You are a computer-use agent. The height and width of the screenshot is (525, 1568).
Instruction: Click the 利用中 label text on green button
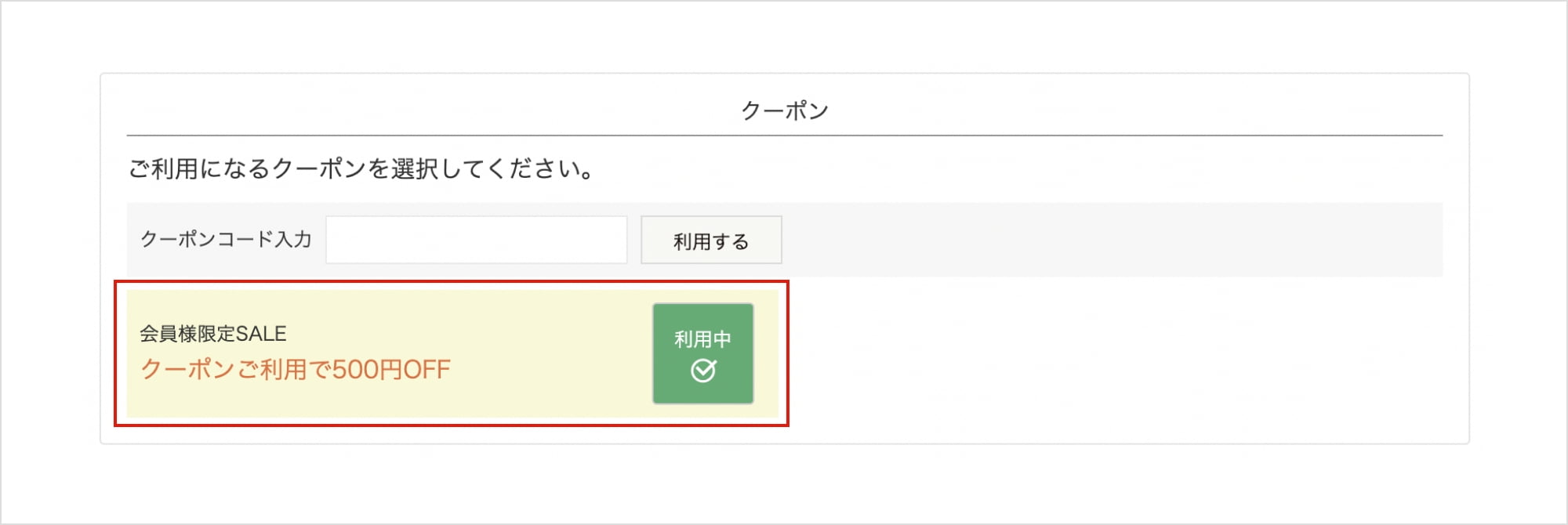point(702,339)
